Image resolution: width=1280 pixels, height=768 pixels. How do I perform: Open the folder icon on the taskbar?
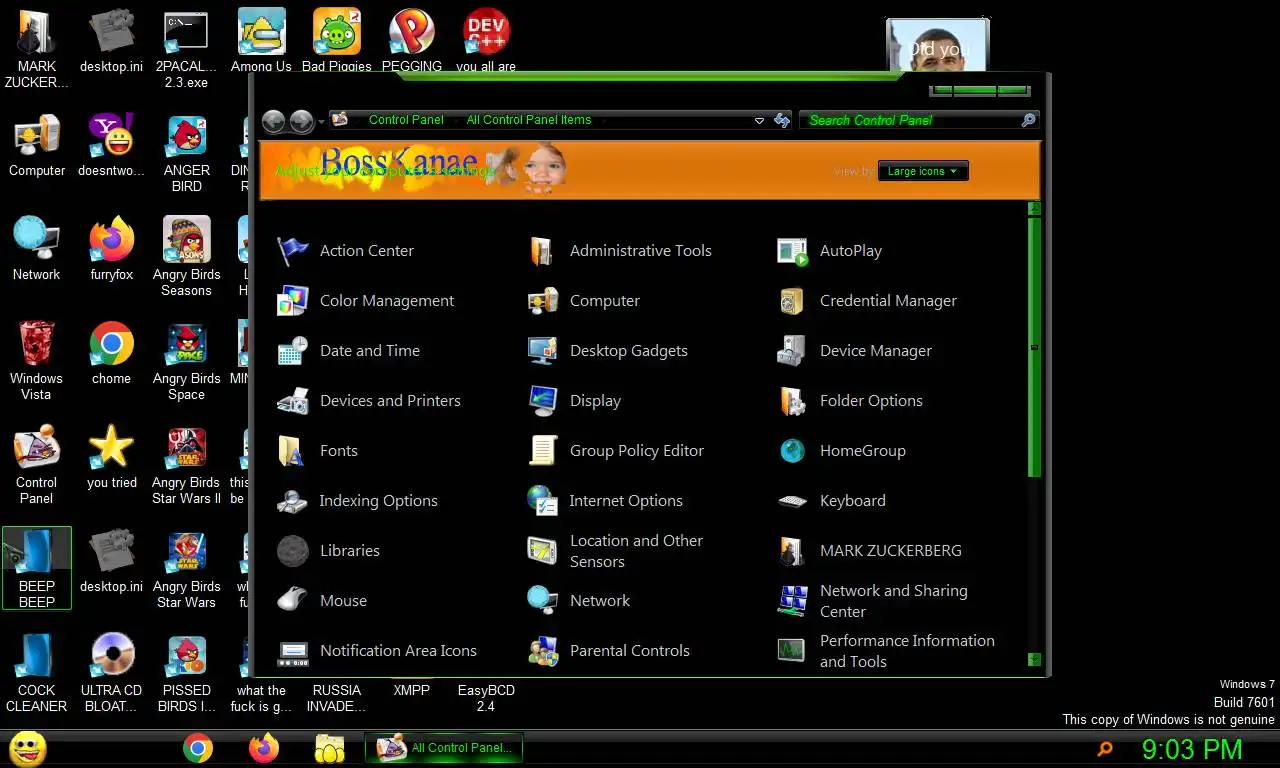pyautogui.click(x=329, y=748)
